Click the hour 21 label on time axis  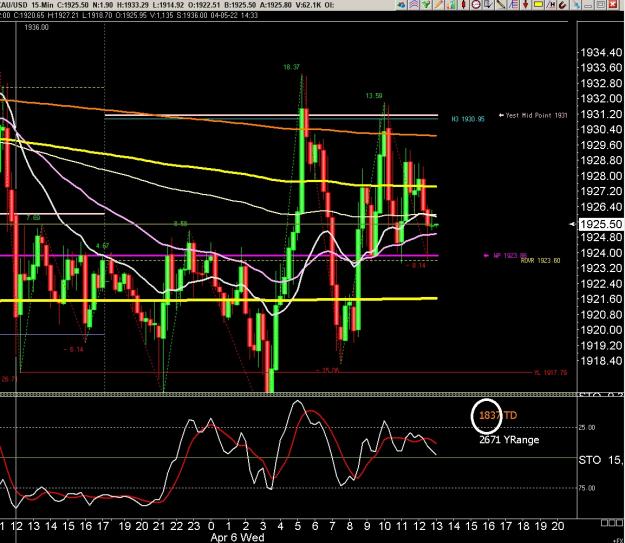tap(159, 526)
